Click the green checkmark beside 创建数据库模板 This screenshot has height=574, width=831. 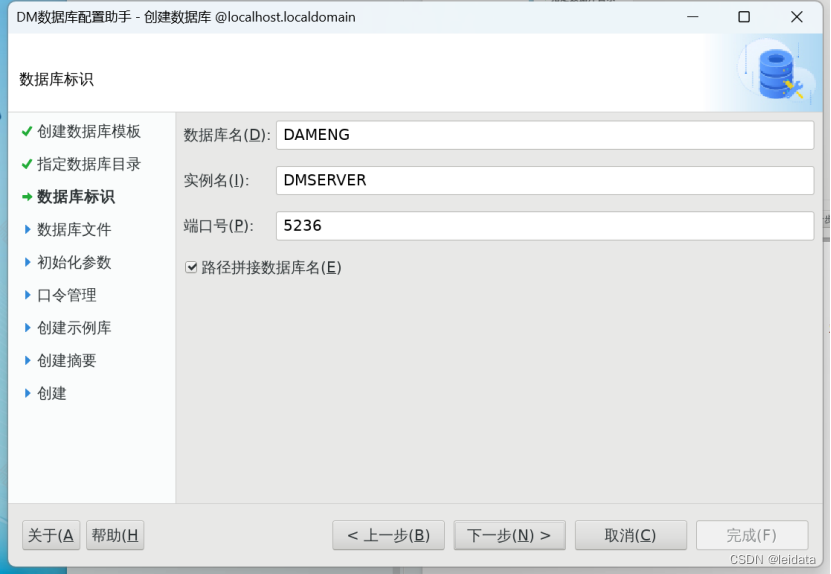pyautogui.click(x=27, y=131)
